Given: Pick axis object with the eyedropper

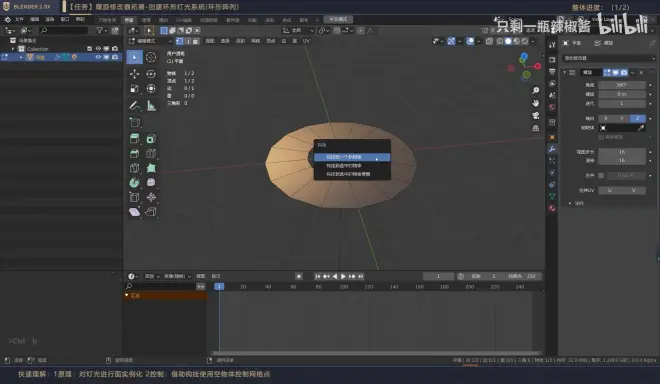Looking at the screenshot, I should coord(641,128).
